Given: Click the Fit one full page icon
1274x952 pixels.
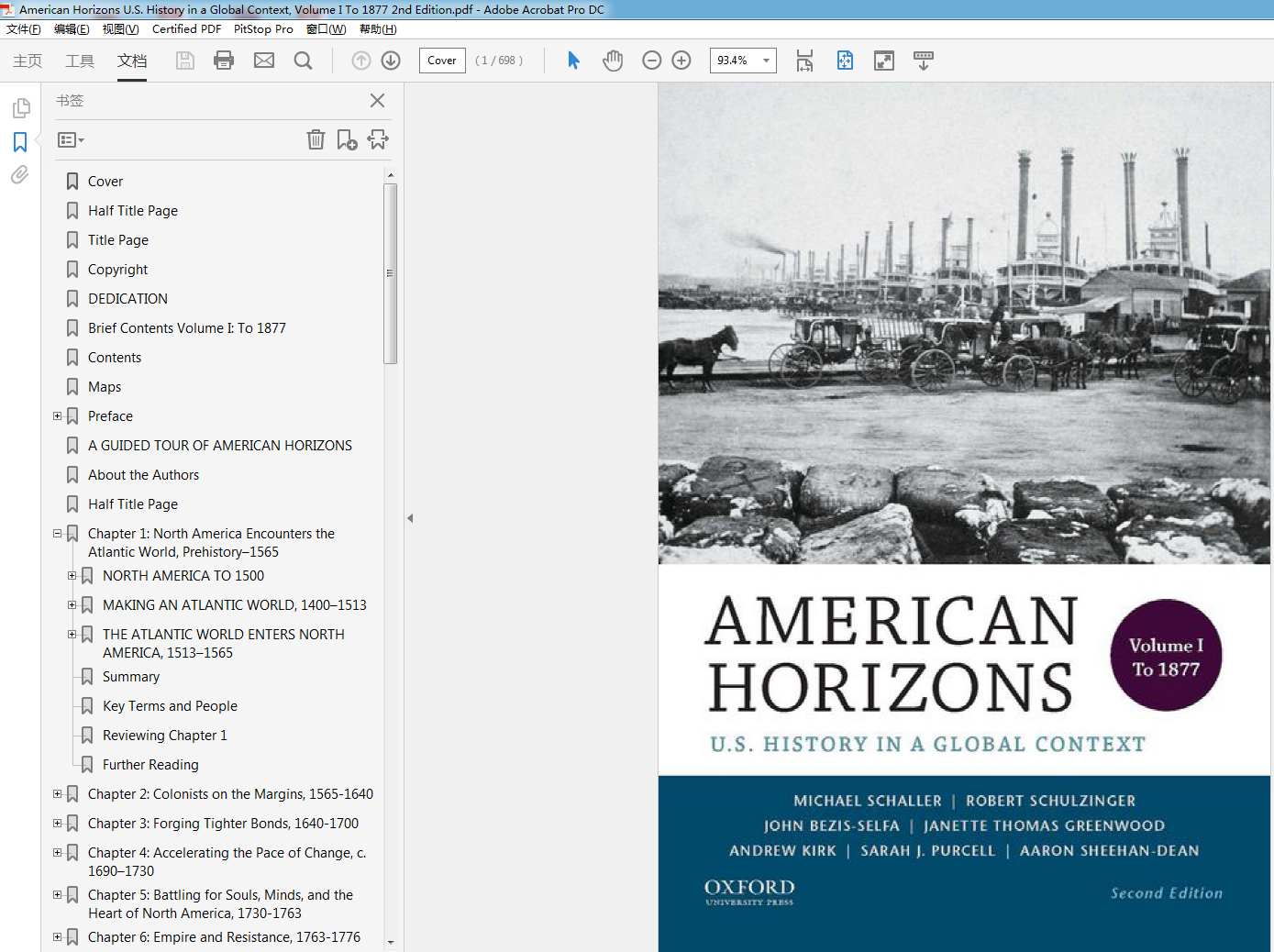Looking at the screenshot, I should (x=845, y=61).
